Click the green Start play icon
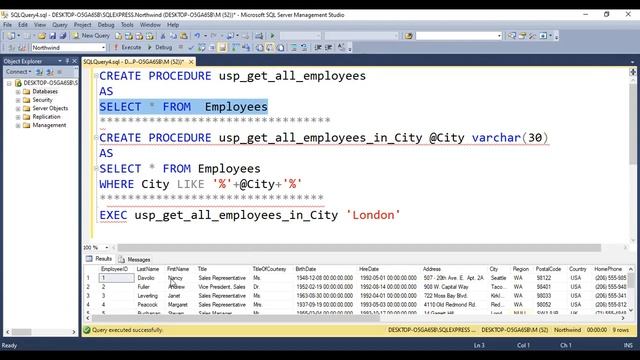Viewport: 640px width, 360px height. [272, 36]
